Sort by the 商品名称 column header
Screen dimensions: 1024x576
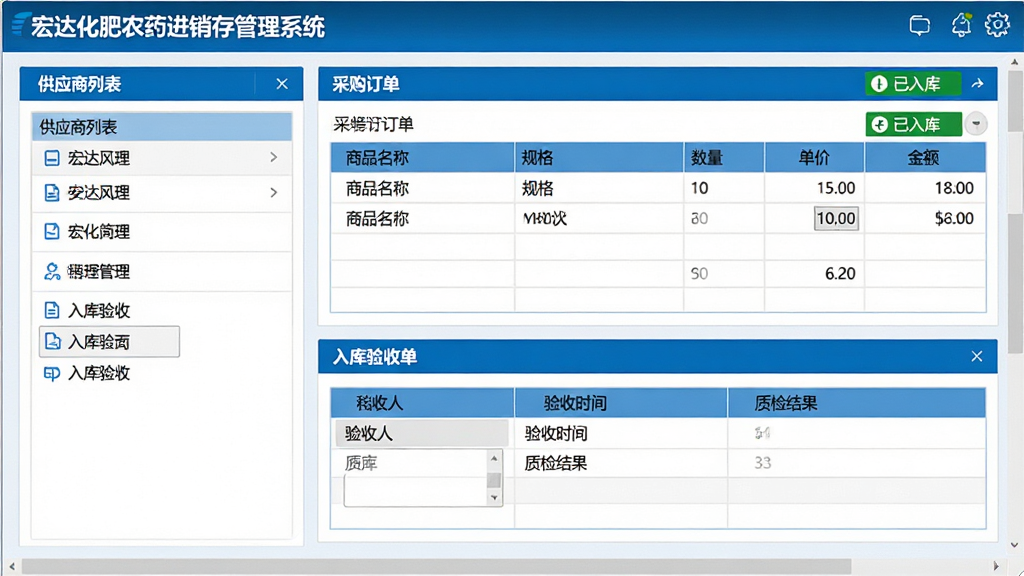coord(423,157)
